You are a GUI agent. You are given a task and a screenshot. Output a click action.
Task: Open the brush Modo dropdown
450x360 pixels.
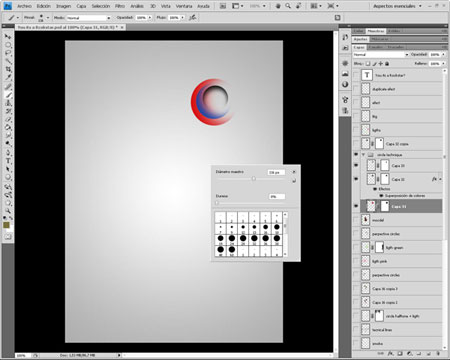[x=88, y=18]
